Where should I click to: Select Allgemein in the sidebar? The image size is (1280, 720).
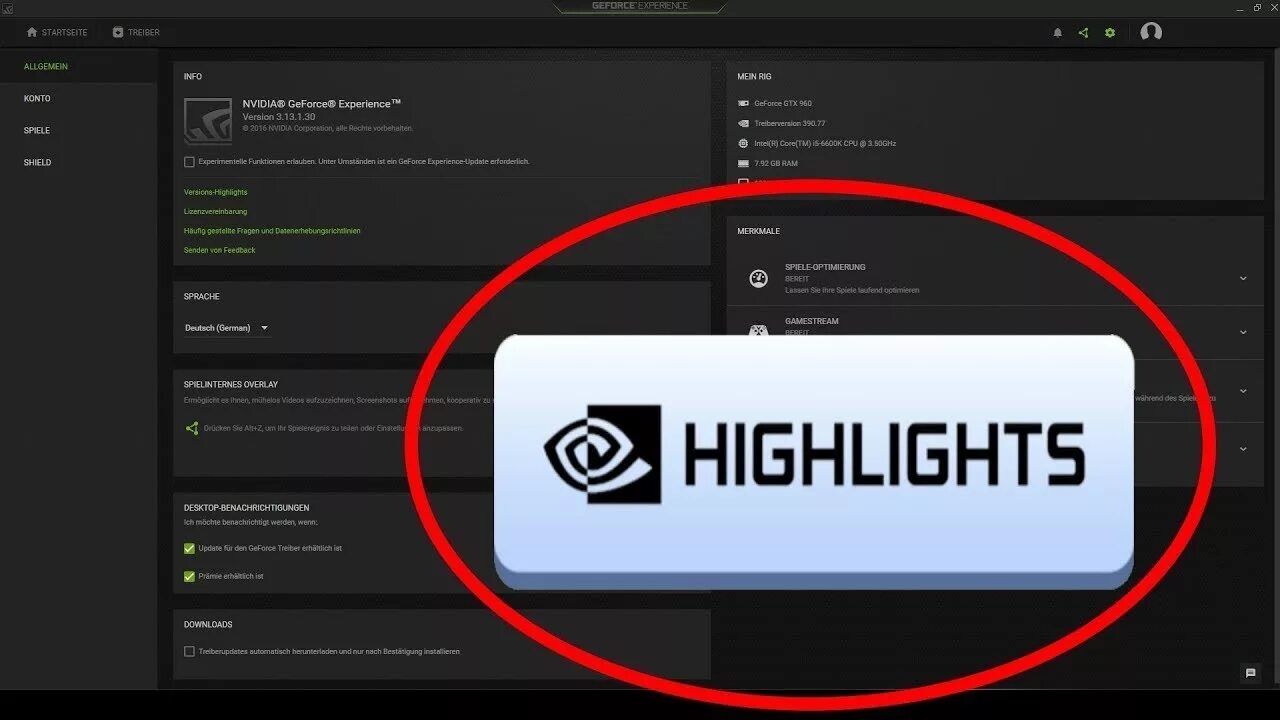pos(46,66)
